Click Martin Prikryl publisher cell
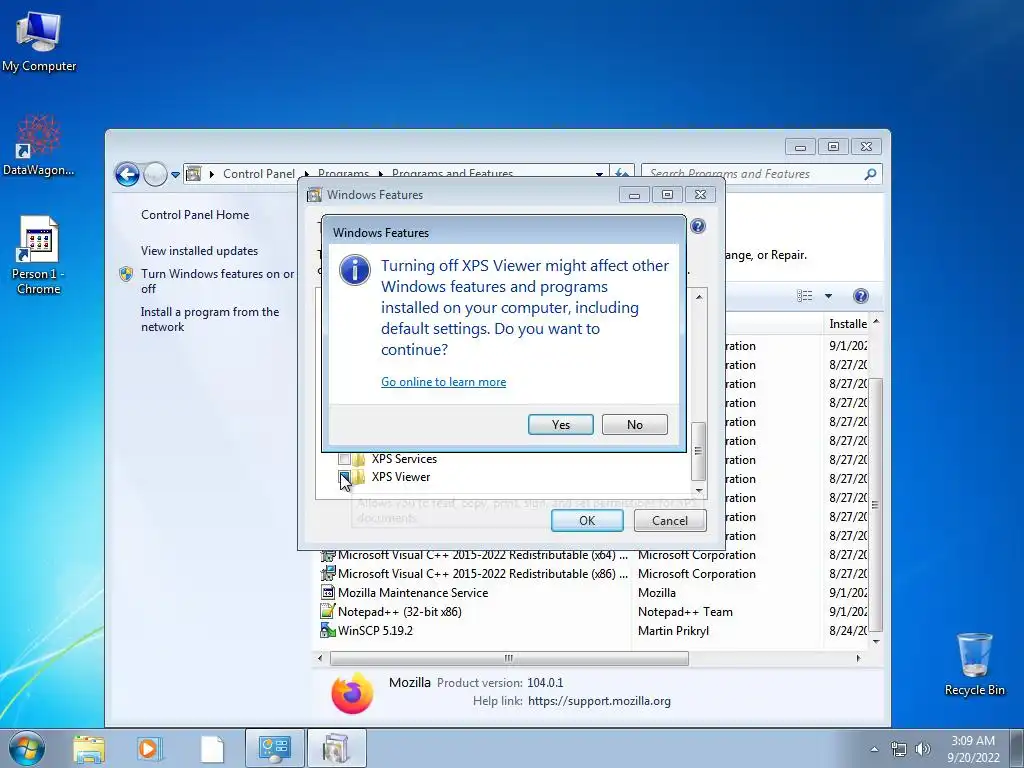The height and width of the screenshot is (768, 1024). [673, 631]
